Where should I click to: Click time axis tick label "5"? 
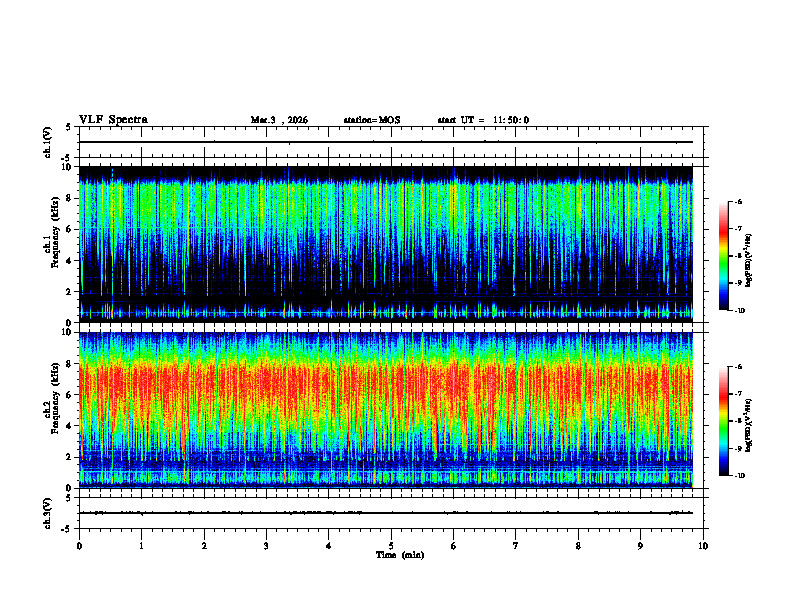coord(391,546)
